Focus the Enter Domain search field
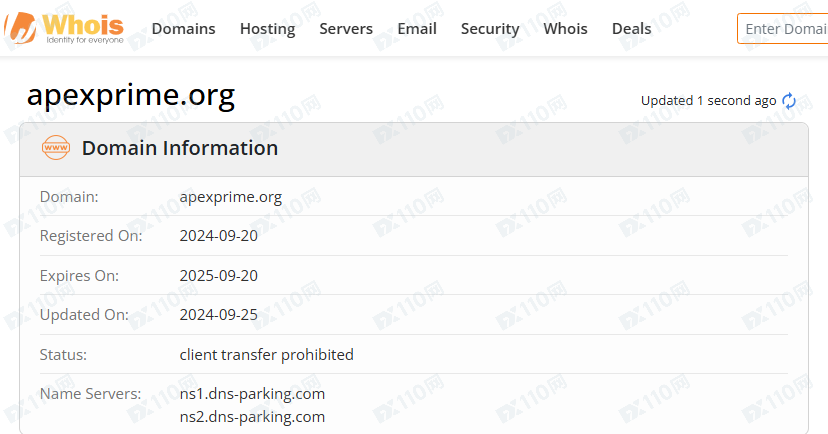The image size is (828, 434). 783,29
